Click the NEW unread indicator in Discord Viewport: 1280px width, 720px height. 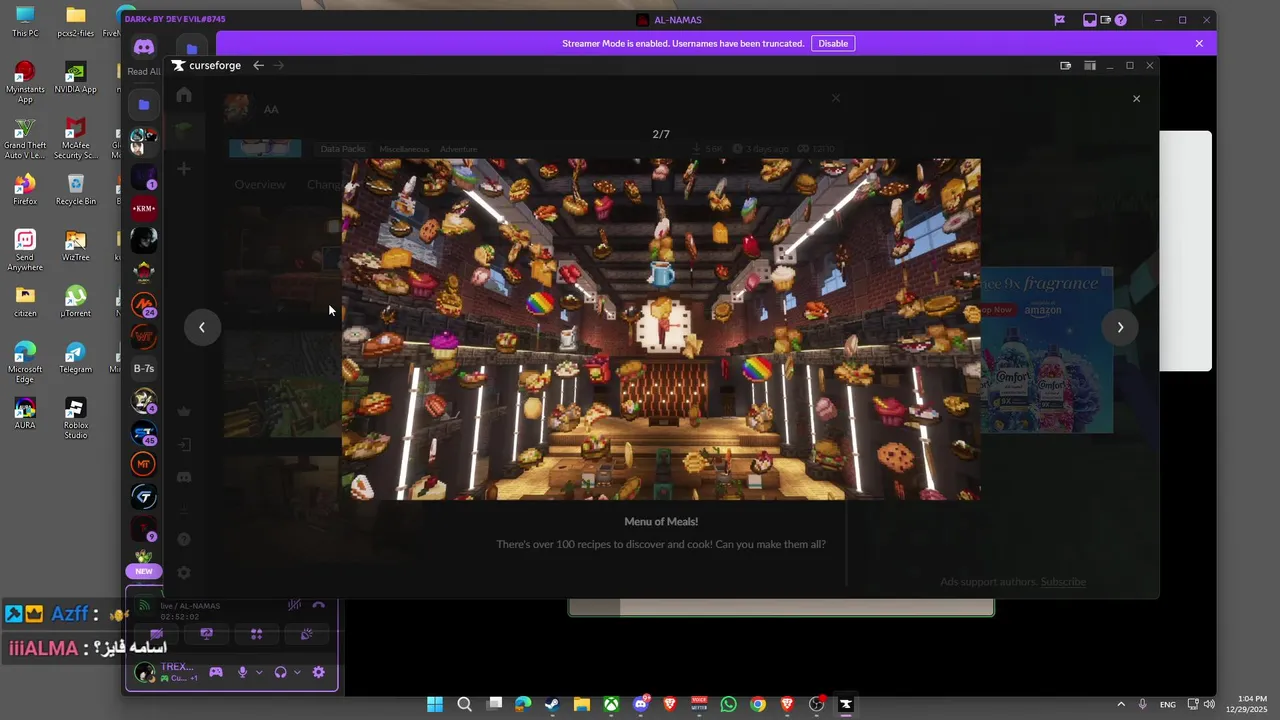(x=144, y=571)
